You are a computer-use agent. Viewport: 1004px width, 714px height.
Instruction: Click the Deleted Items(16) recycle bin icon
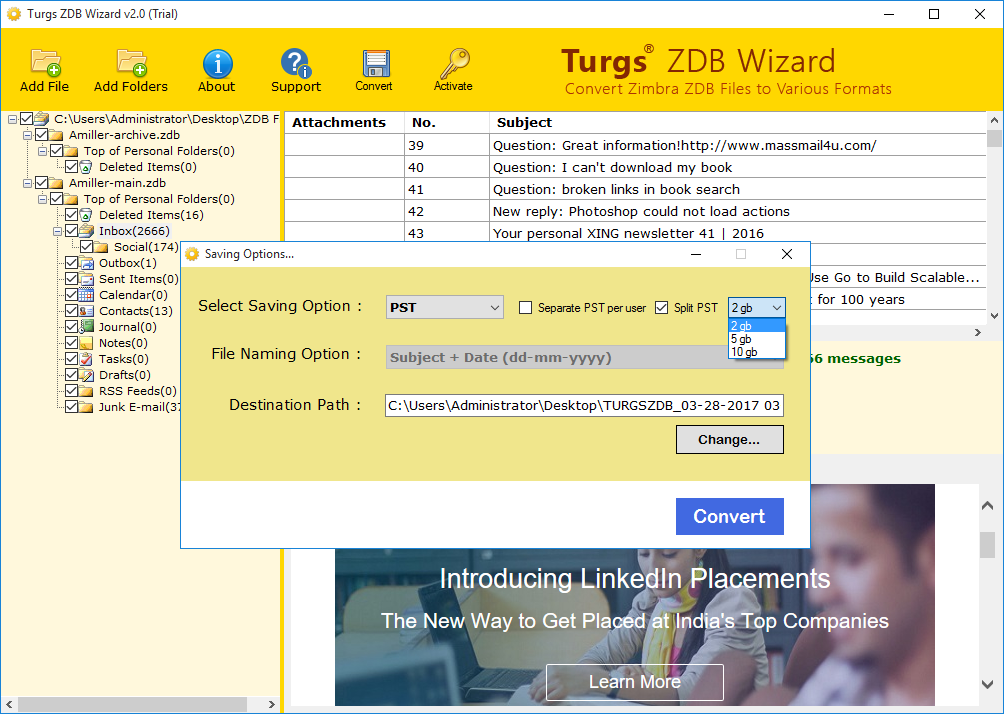click(86, 215)
